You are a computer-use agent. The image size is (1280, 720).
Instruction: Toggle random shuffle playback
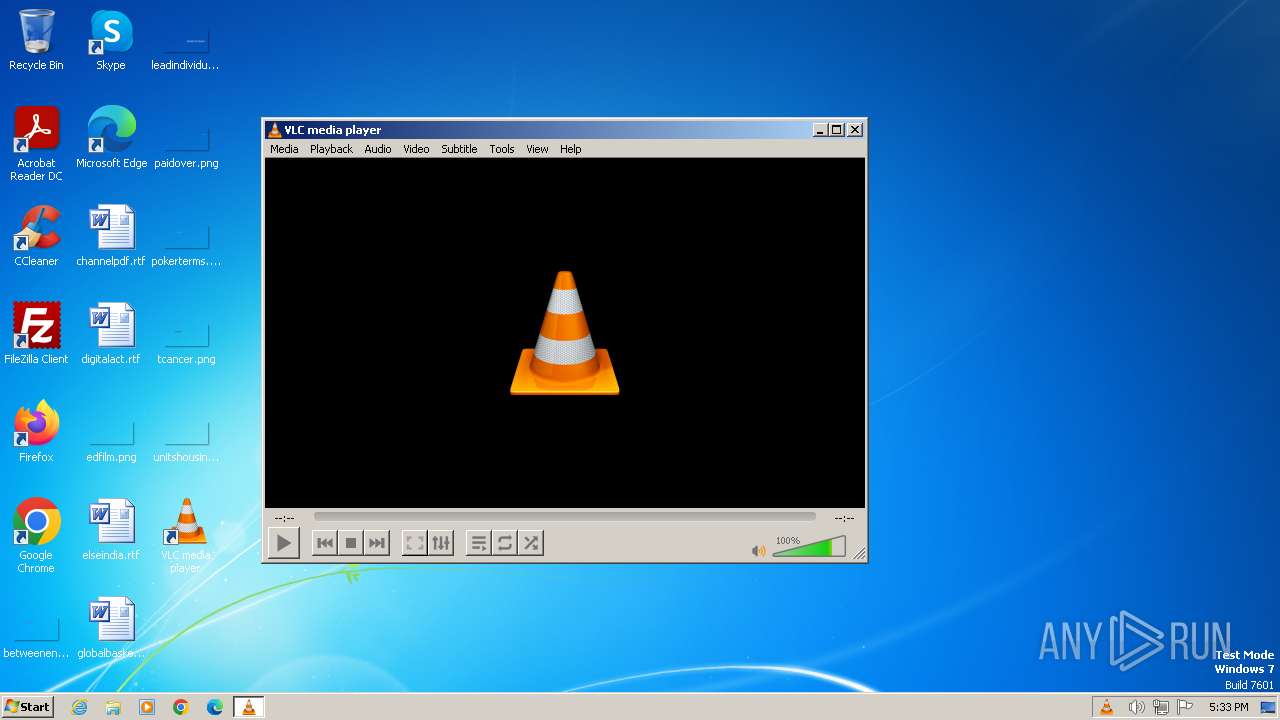pyautogui.click(x=531, y=543)
